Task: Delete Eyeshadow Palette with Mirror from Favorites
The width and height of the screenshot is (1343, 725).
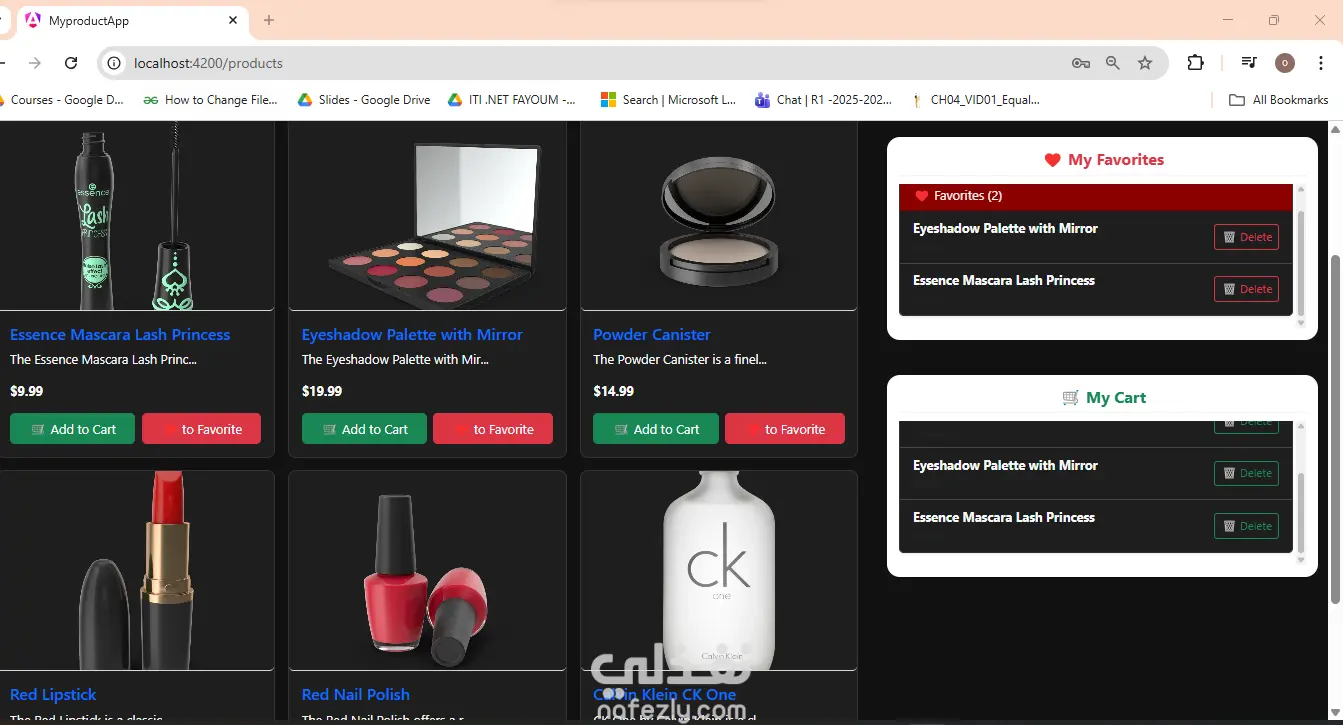Action: click(1246, 237)
